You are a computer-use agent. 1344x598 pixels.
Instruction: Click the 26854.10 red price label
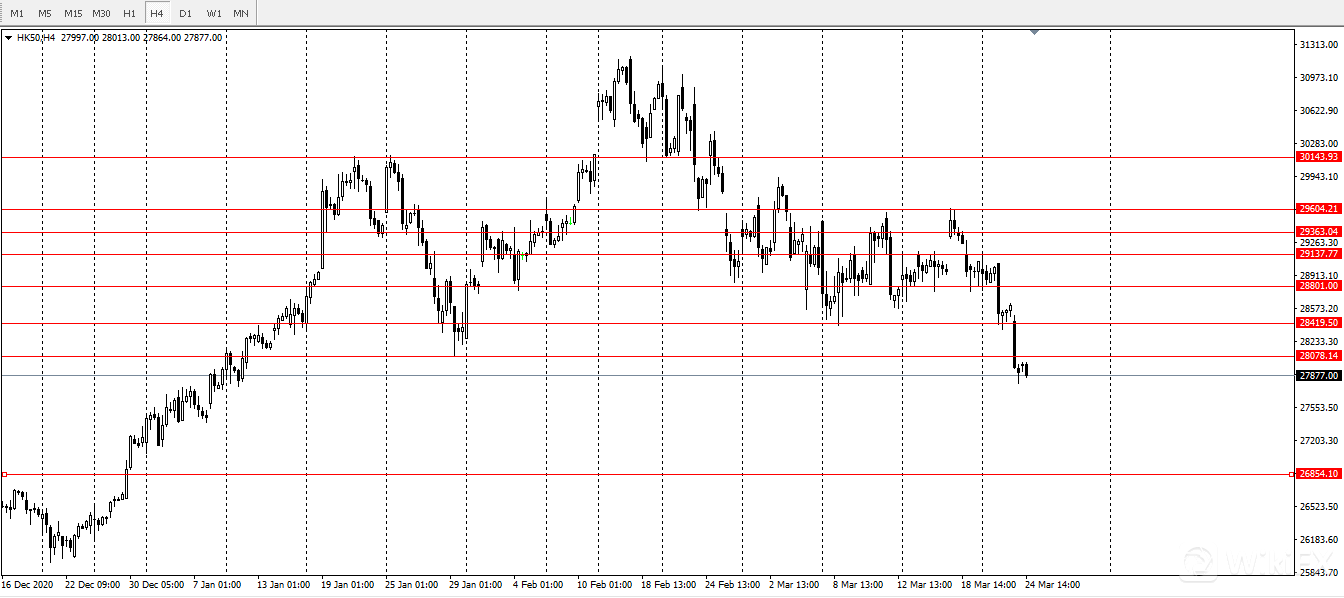pos(1318,474)
